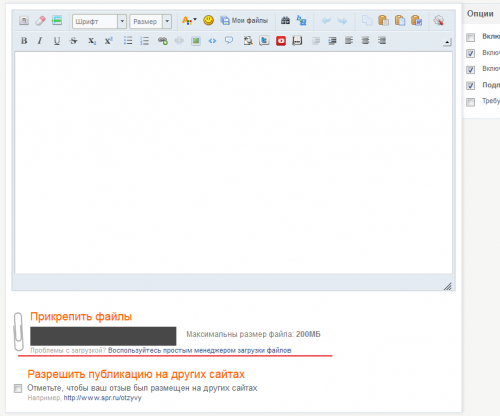This screenshot has height=416, width=500.
Task: Insert a numbered list
Action: (144, 41)
